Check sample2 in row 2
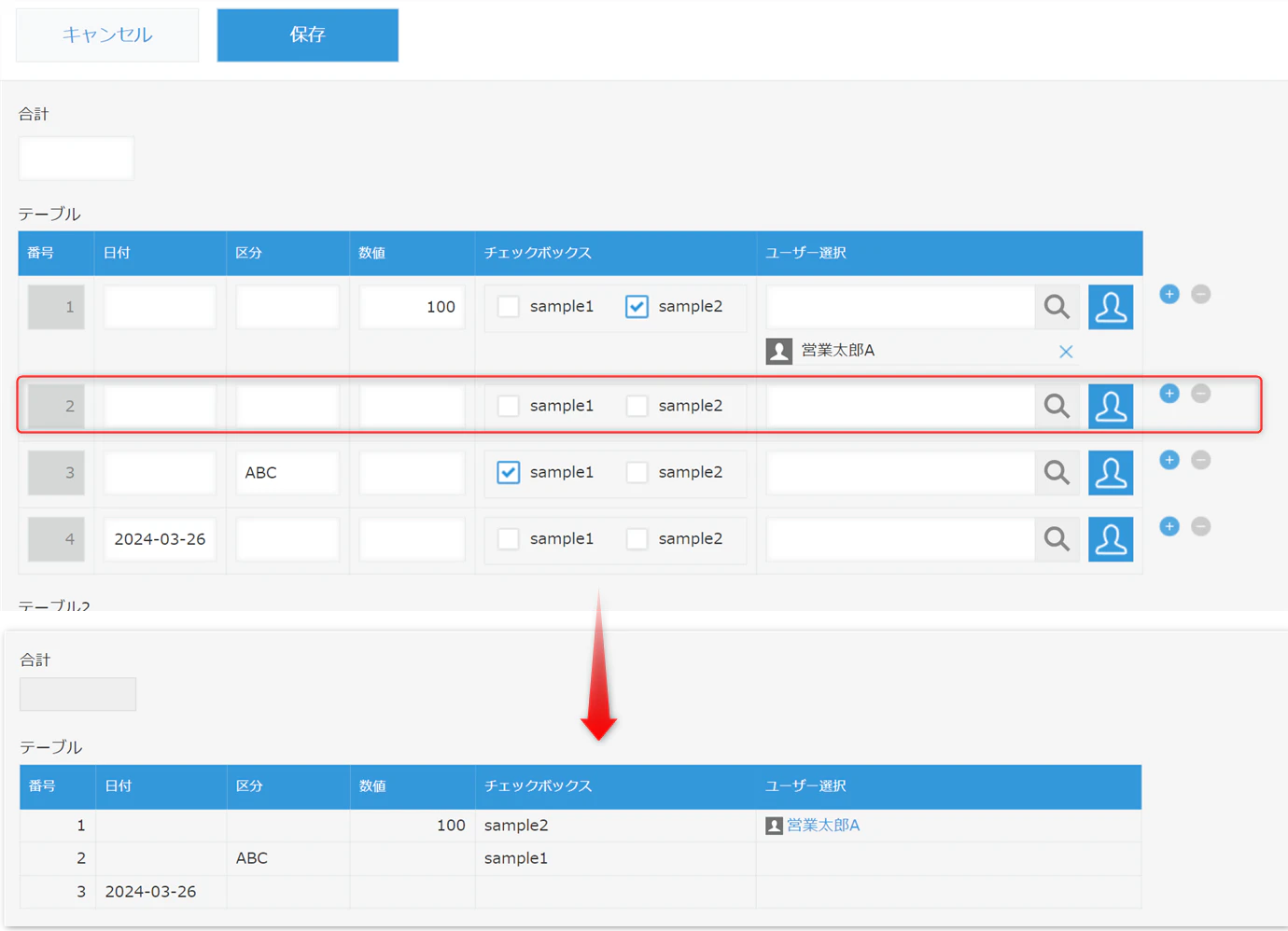This screenshot has height=931, width=1288. point(637,406)
